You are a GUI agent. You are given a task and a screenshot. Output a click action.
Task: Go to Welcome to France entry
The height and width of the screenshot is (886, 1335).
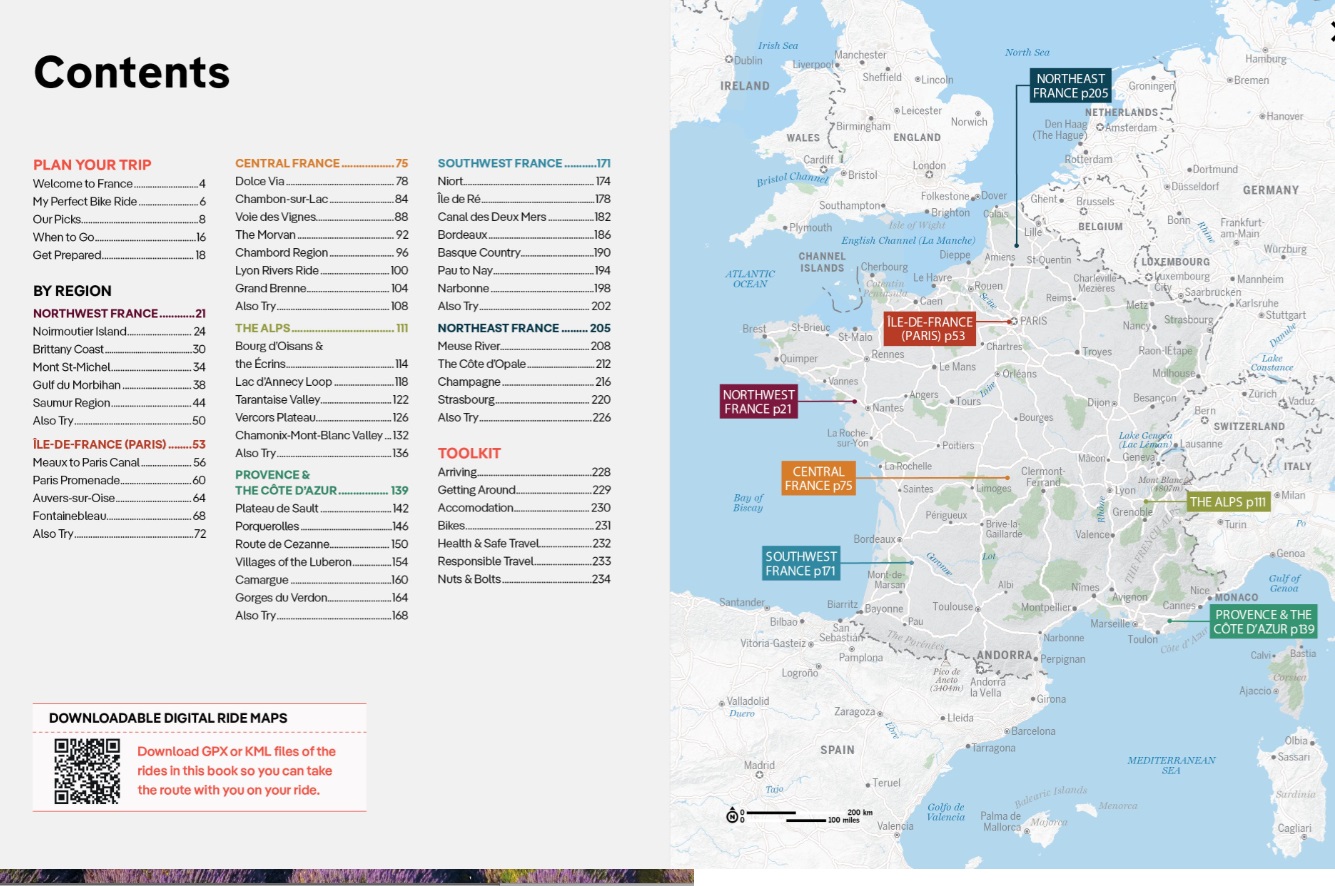[x=118, y=184]
